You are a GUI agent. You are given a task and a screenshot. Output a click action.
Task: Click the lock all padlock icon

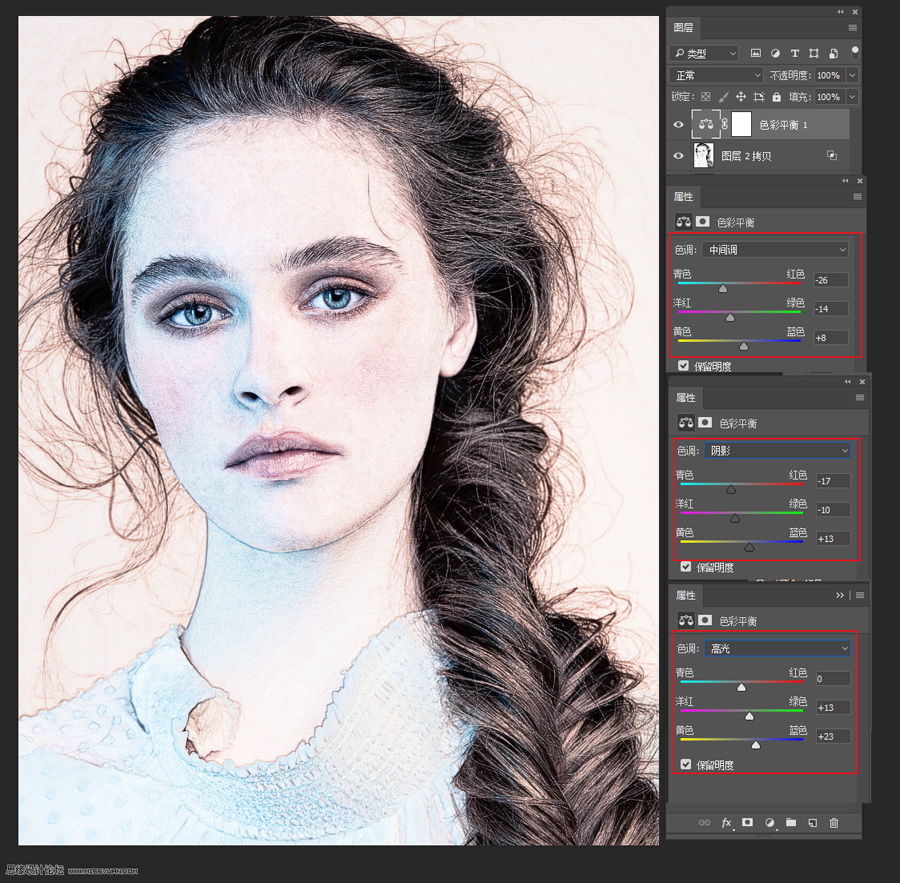pos(778,97)
